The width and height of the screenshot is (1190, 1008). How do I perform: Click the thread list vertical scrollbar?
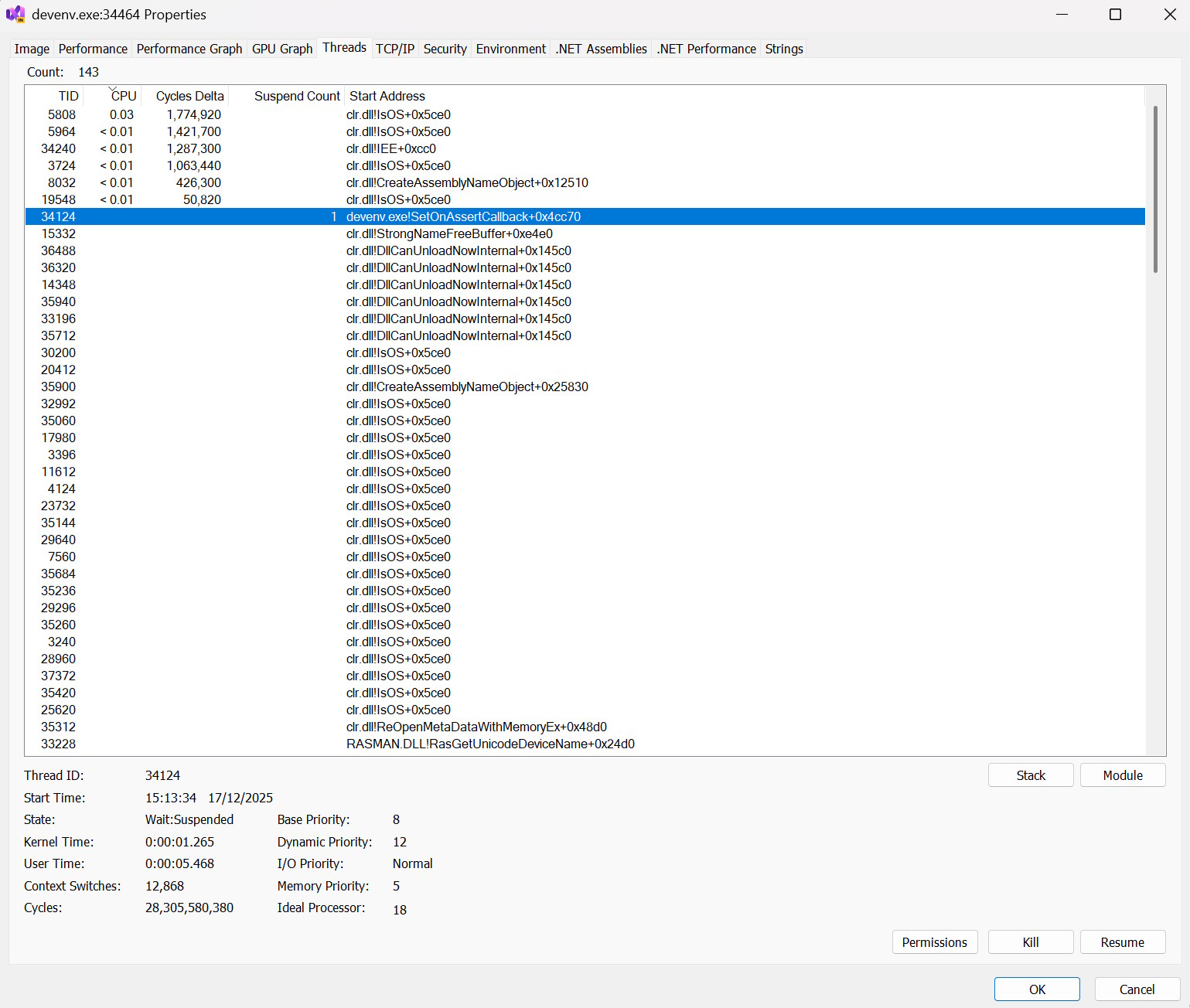1155,189
